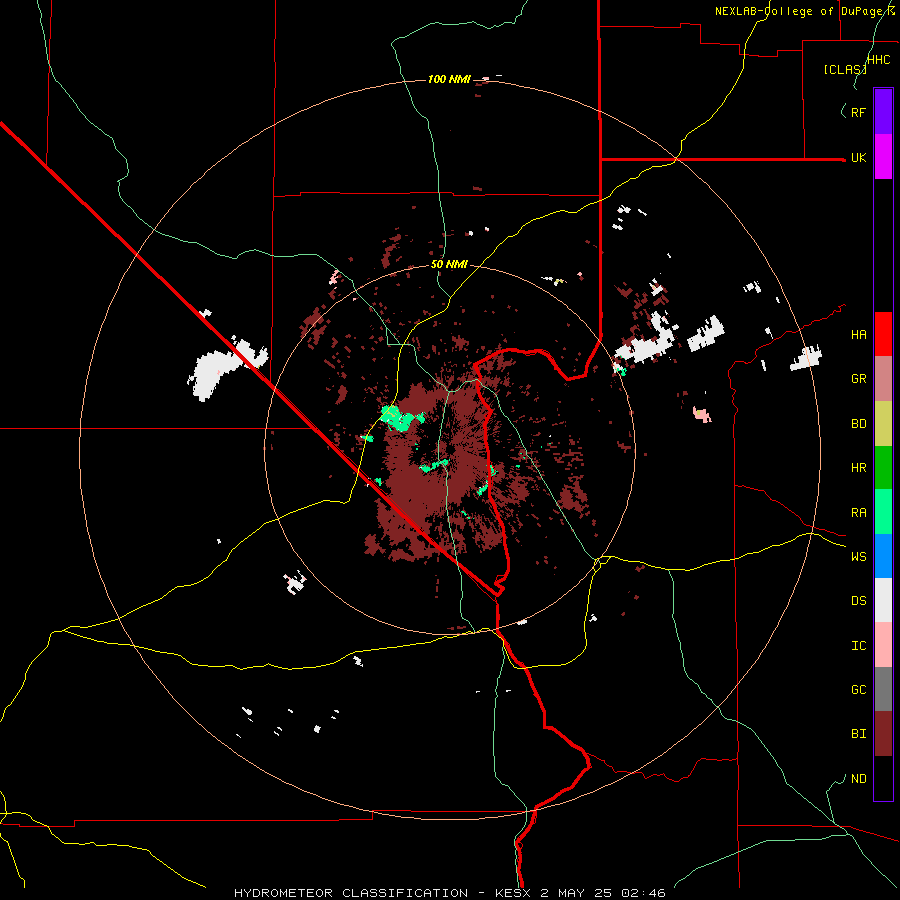The height and width of the screenshot is (900, 900).
Task: Click the IC light pink legend swatch
Action: click(x=883, y=645)
